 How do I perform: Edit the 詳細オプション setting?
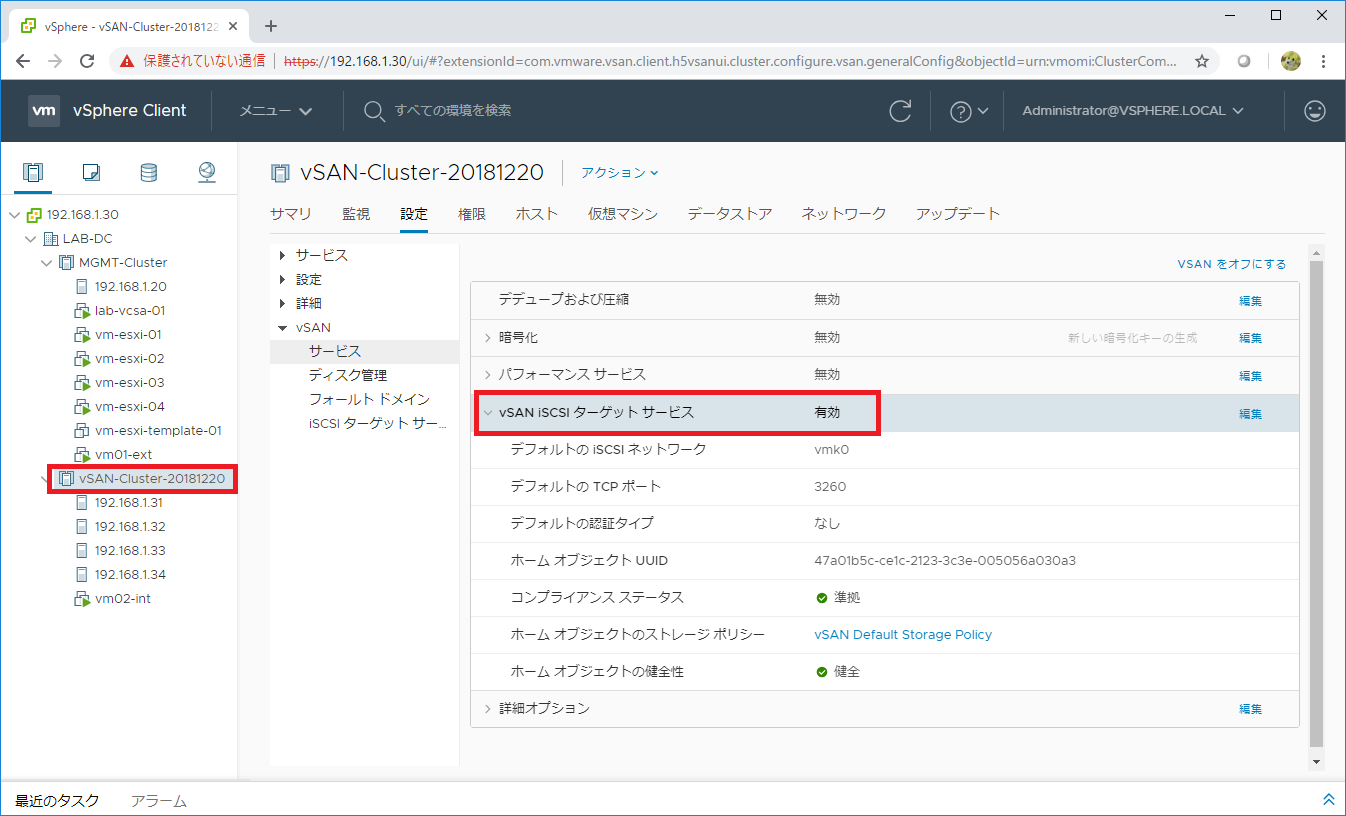pos(1251,709)
